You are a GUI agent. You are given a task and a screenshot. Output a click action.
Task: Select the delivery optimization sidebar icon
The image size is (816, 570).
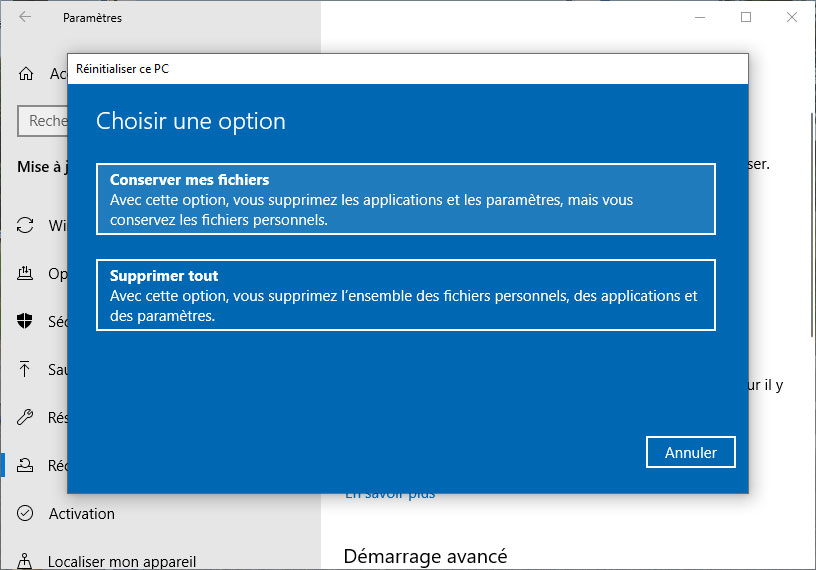[x=26, y=273]
